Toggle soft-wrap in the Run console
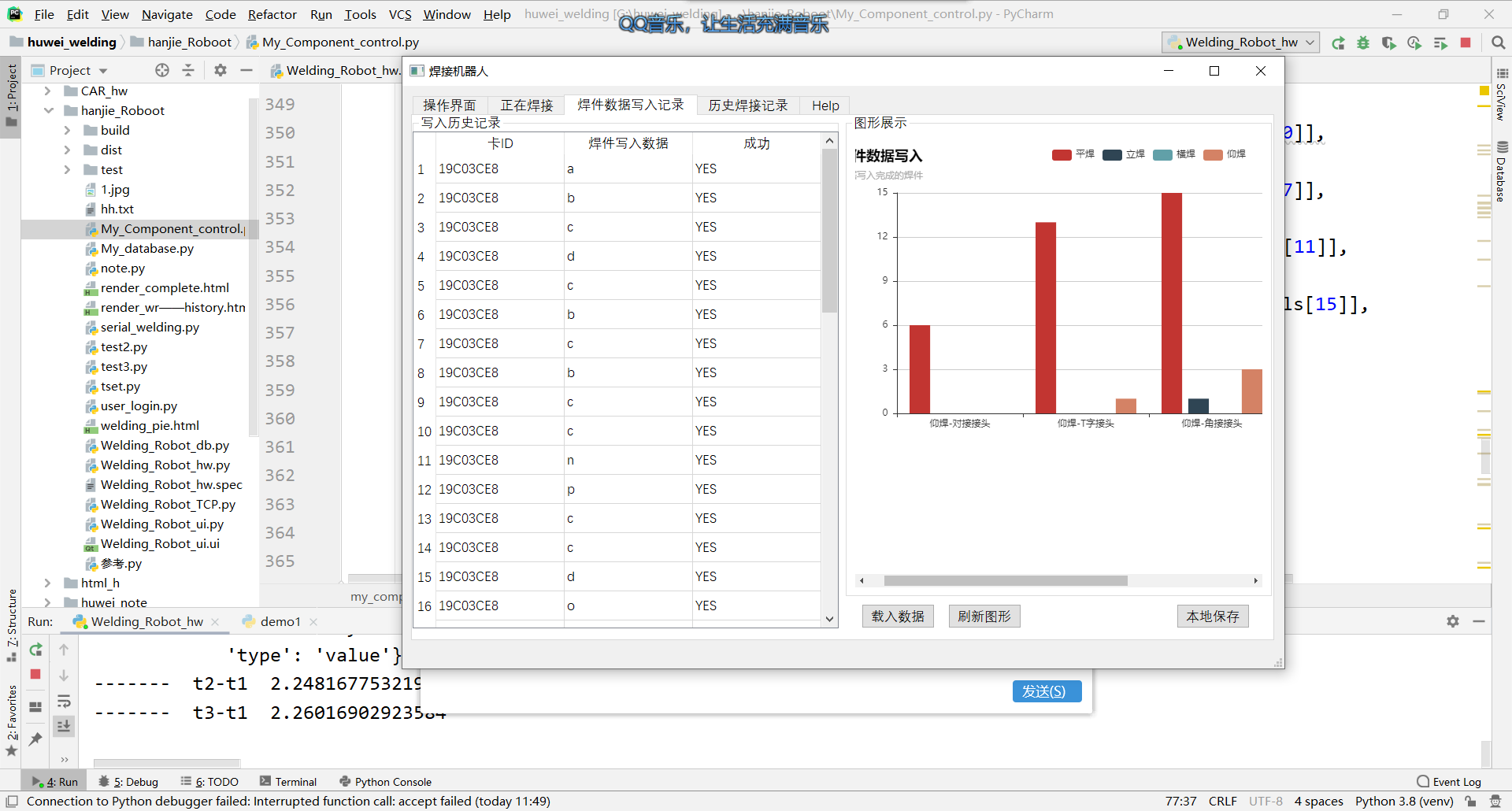Viewport: 1512px width, 811px height. (x=64, y=701)
